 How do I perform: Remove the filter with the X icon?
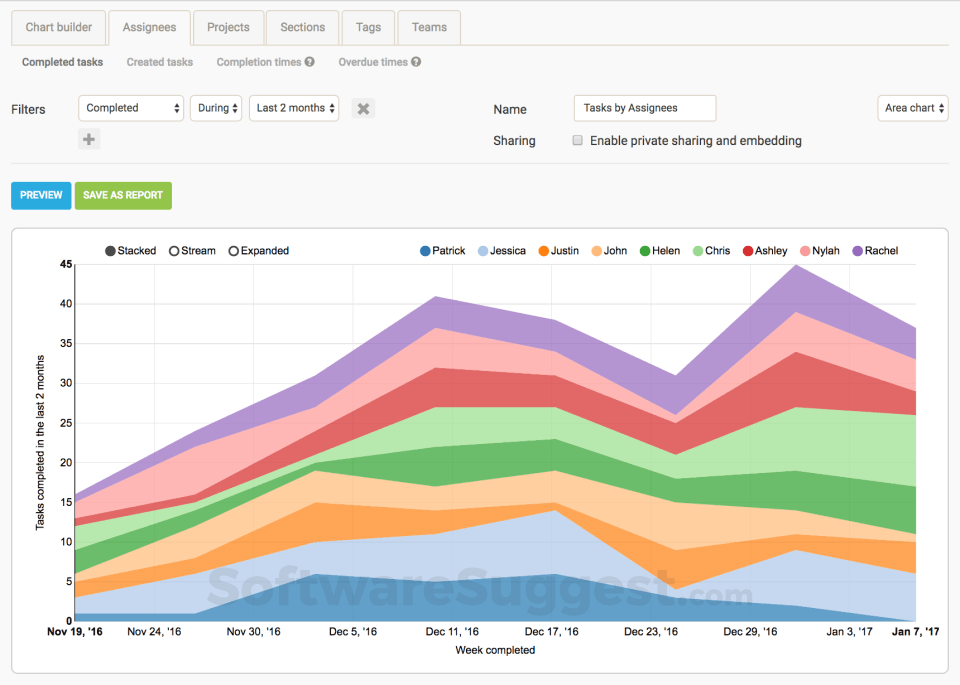coord(364,109)
